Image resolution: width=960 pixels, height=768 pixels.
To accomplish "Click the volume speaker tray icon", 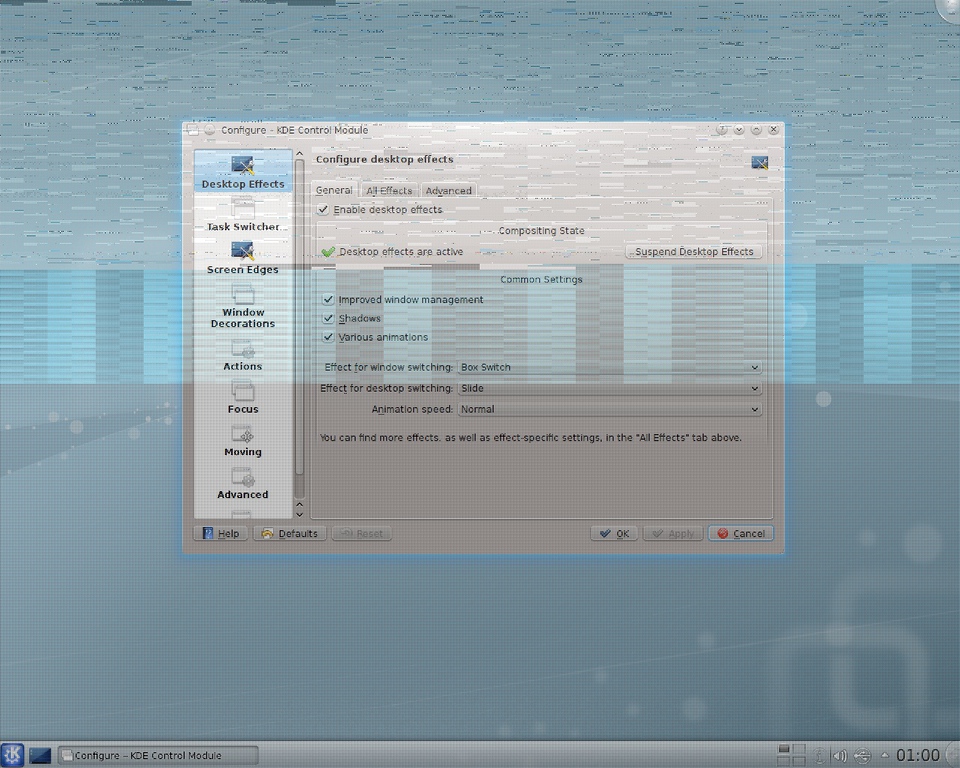I will 840,756.
